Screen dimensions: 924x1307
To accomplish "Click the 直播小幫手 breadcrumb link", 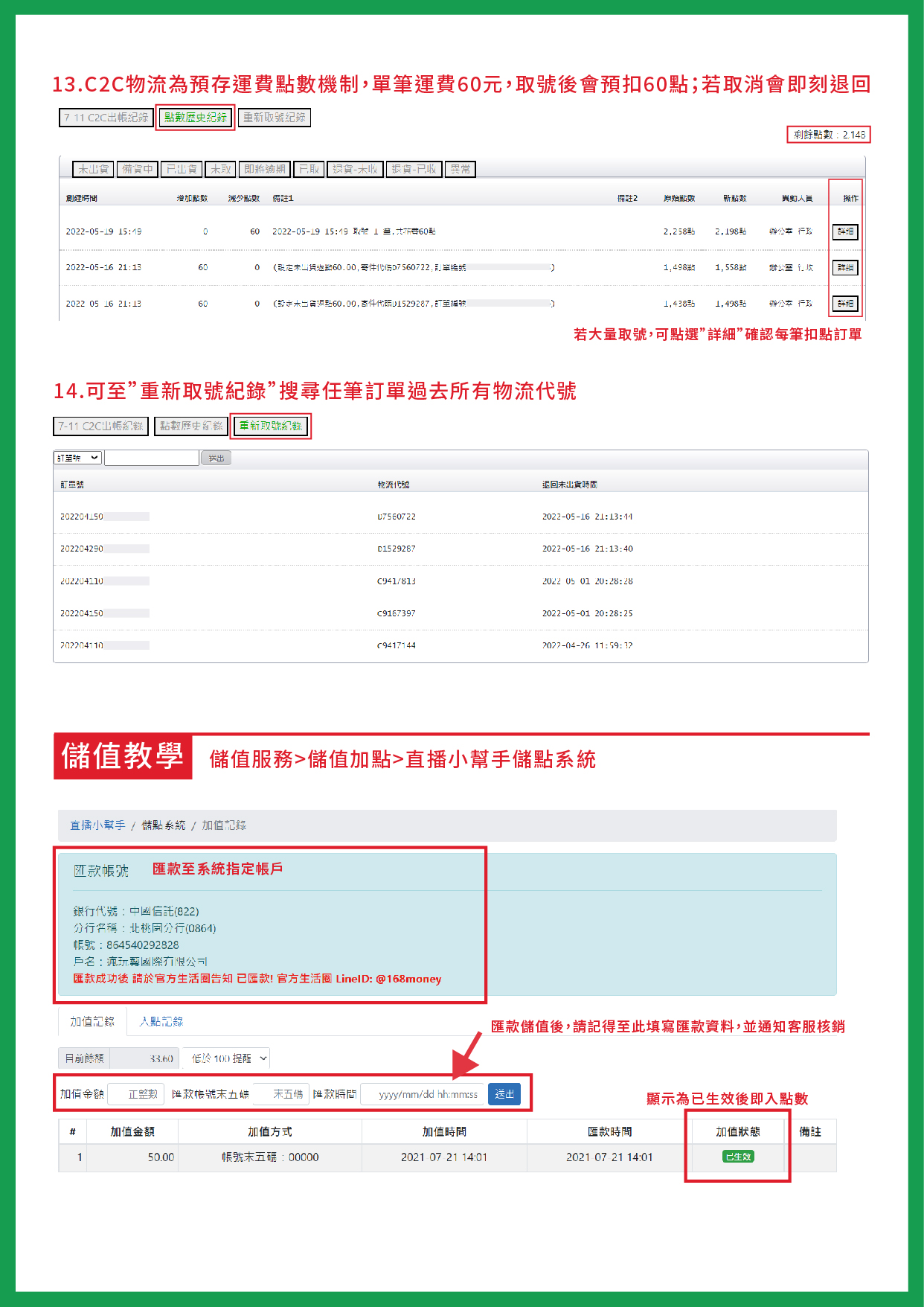I will pos(97,825).
